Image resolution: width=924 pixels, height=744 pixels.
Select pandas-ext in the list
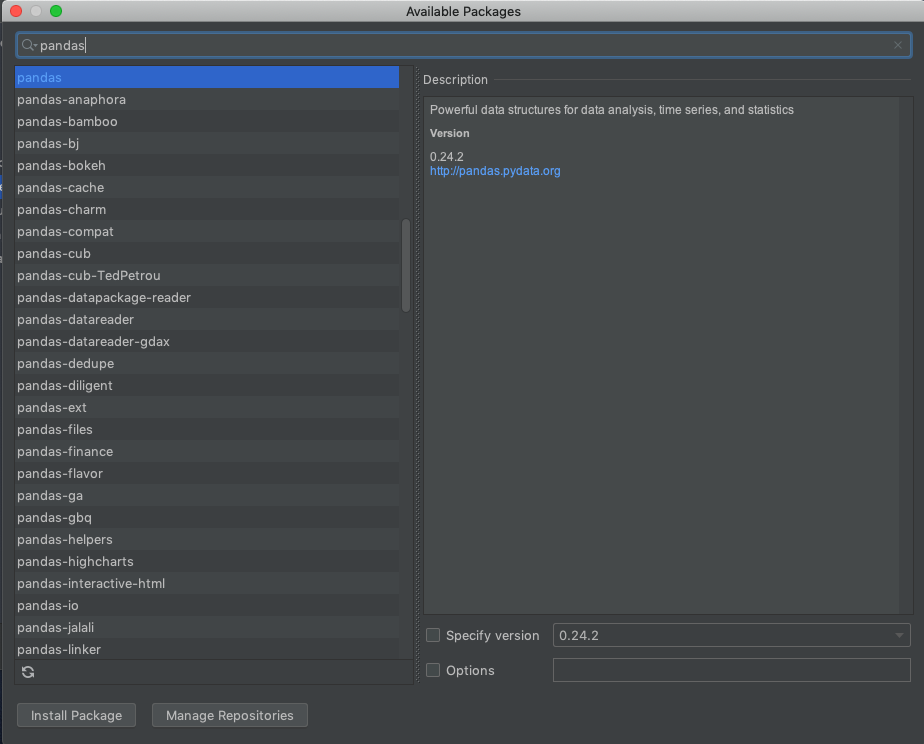pos(207,407)
